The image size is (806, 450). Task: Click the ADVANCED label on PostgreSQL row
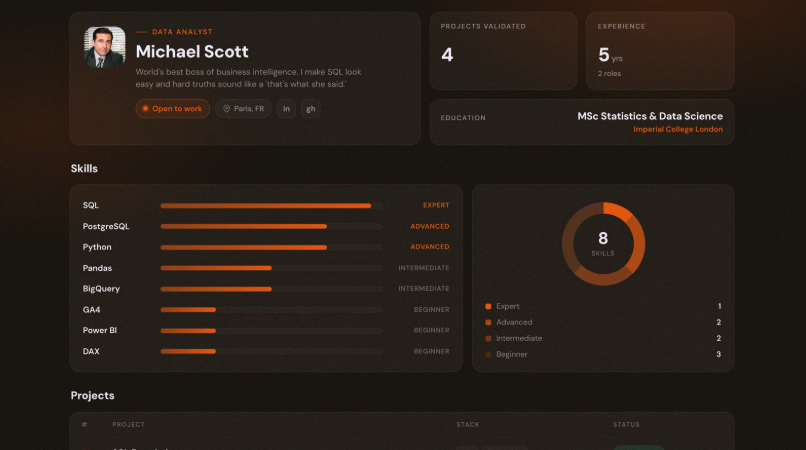(430, 226)
